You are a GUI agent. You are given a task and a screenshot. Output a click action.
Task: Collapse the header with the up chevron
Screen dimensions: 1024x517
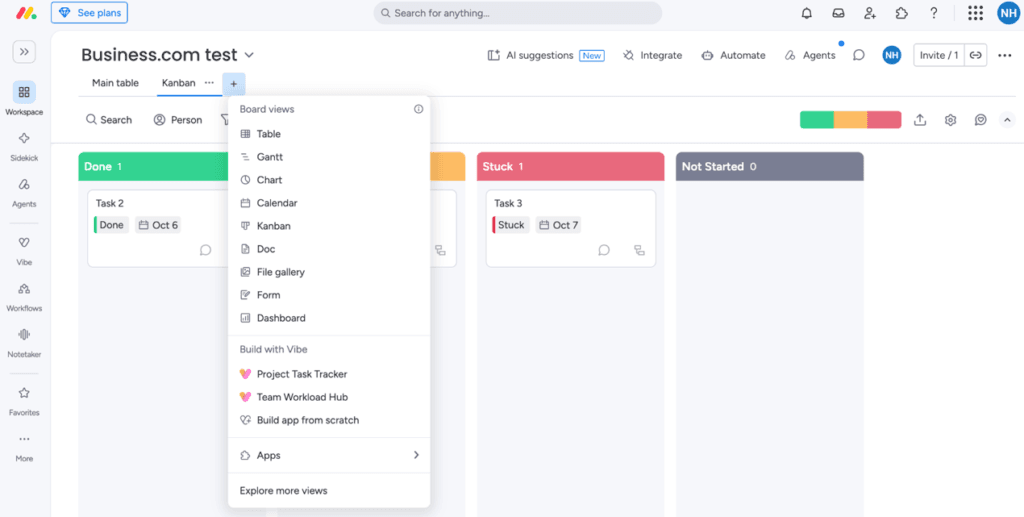[1007, 120]
